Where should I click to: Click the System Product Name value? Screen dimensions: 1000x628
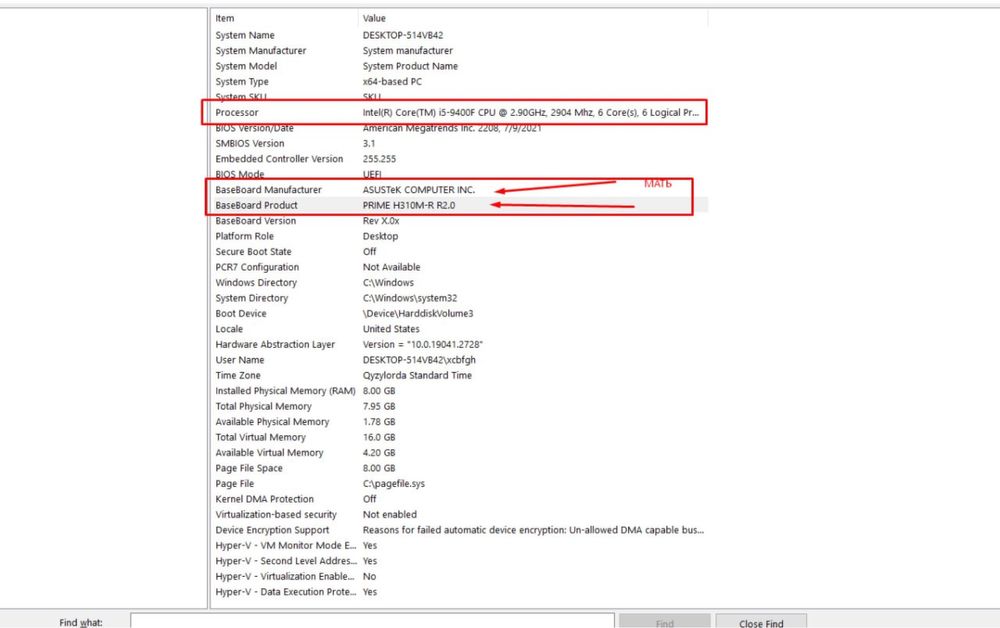coord(410,66)
